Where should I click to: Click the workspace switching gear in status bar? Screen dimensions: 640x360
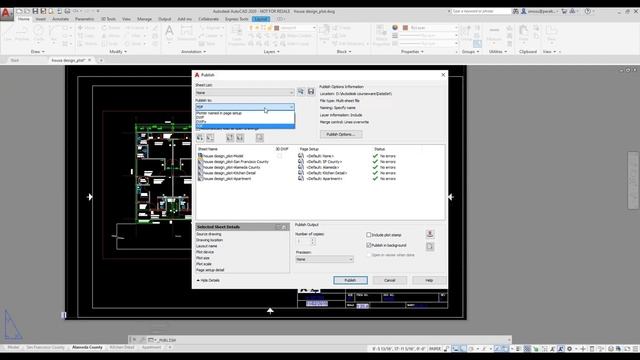(x=569, y=349)
